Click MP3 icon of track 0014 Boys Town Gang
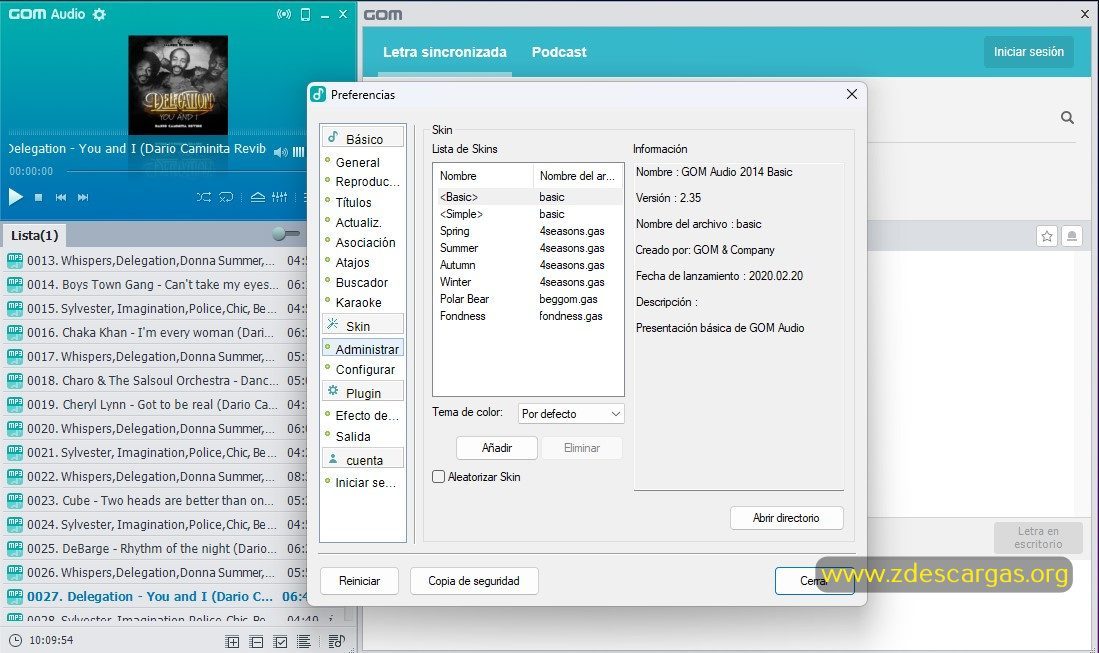Image resolution: width=1099 pixels, height=653 pixels. [15, 284]
